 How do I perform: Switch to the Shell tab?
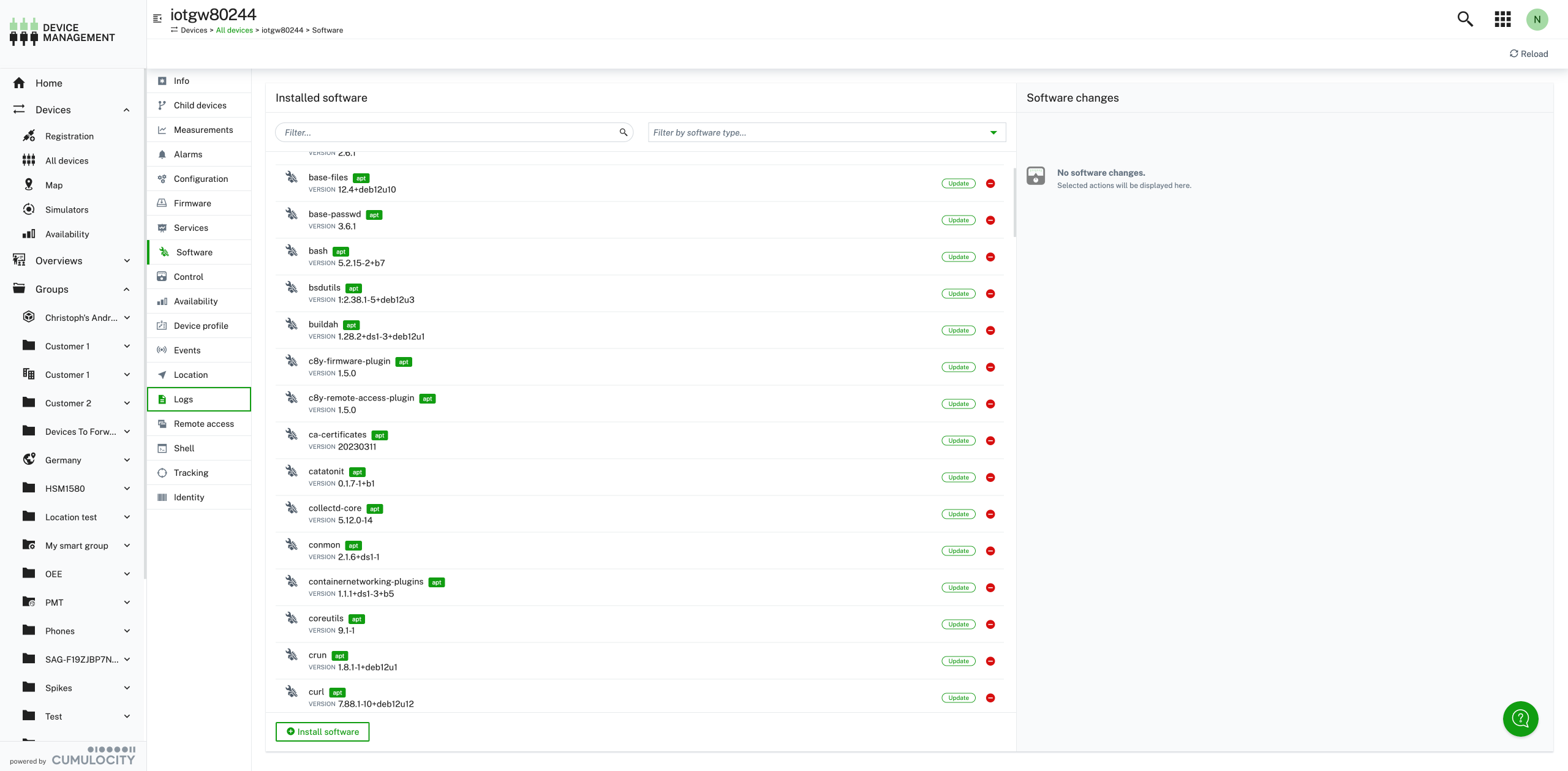pos(184,448)
